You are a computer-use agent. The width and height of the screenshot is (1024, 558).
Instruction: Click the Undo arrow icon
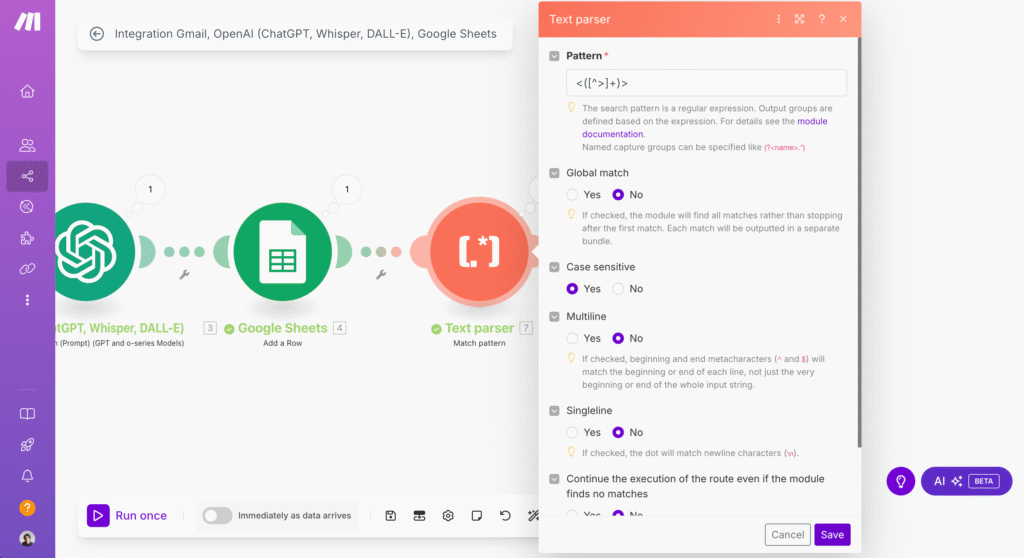click(x=505, y=516)
